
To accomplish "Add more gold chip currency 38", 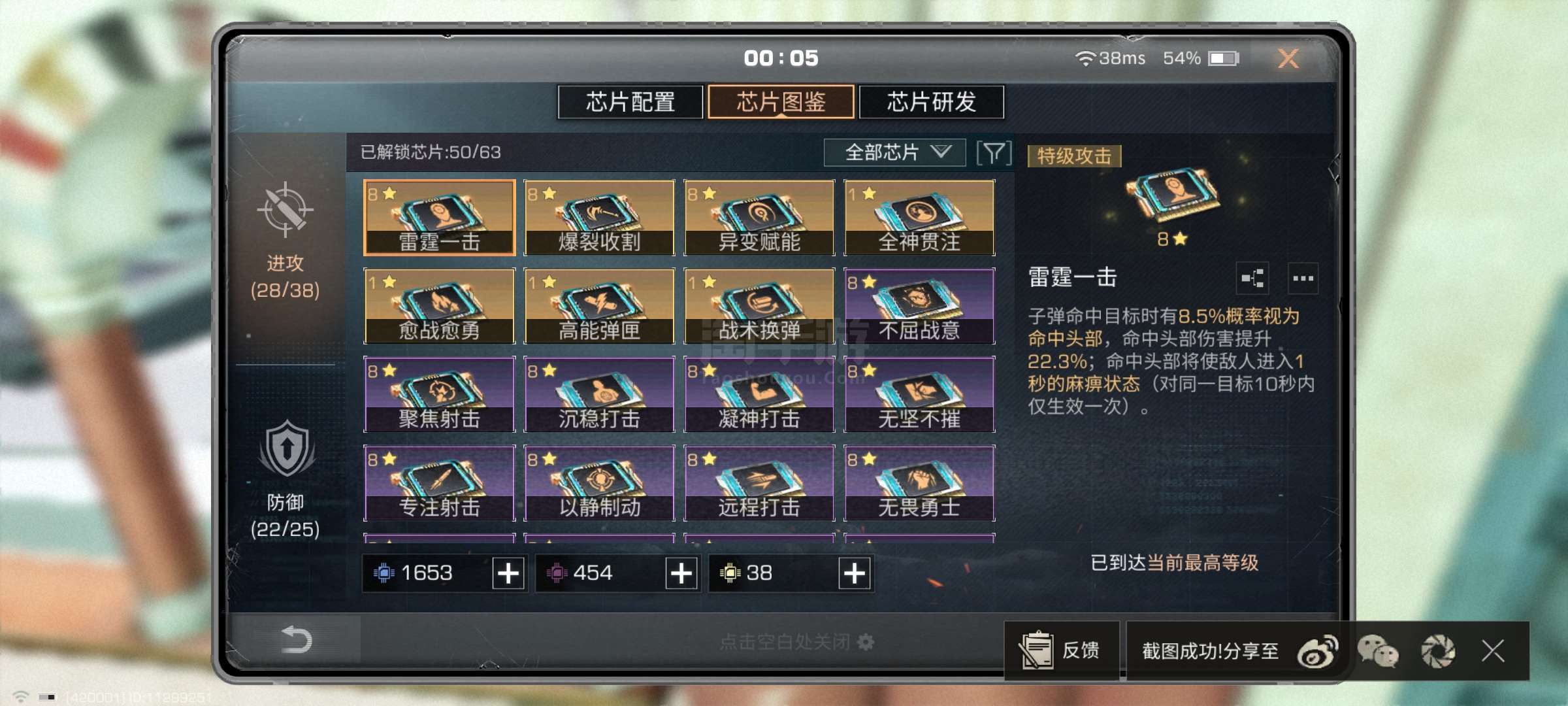I will pyautogui.click(x=855, y=573).
